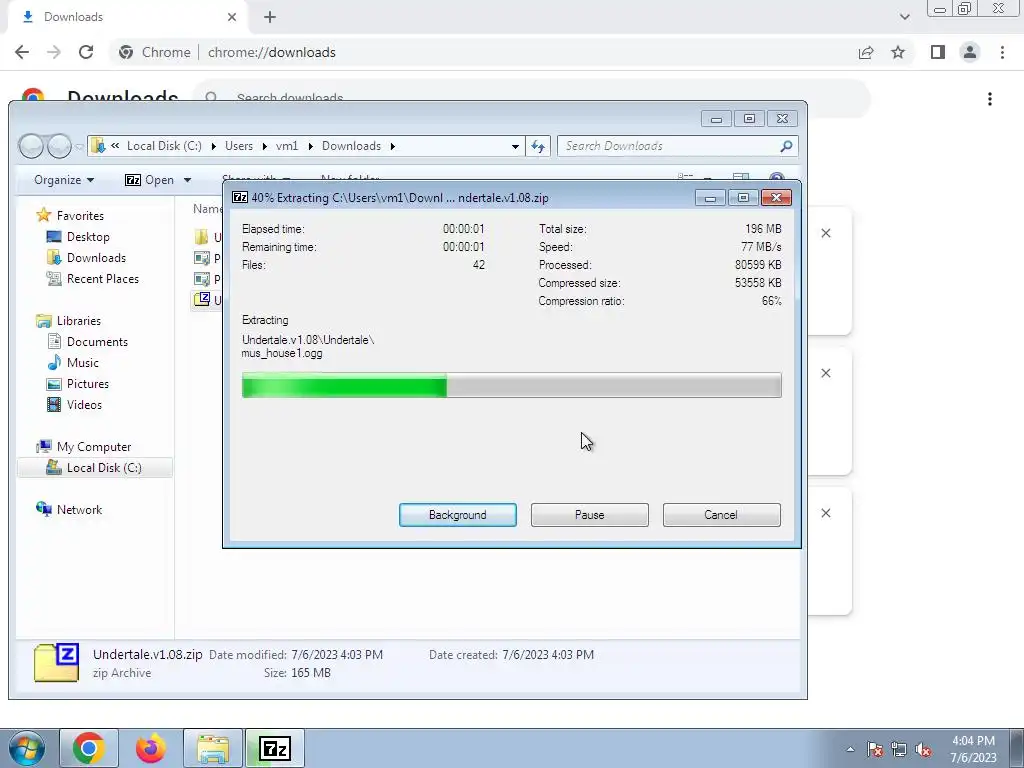Viewport: 1024px width, 768px height.
Task: Click the Libraries heading
Action: 69,321
